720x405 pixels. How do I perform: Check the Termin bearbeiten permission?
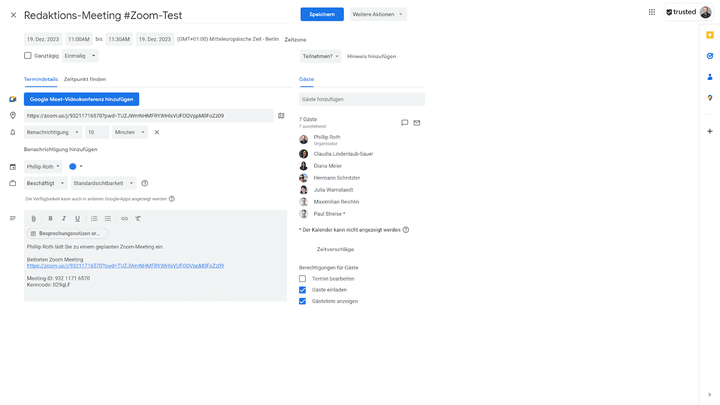pos(303,279)
